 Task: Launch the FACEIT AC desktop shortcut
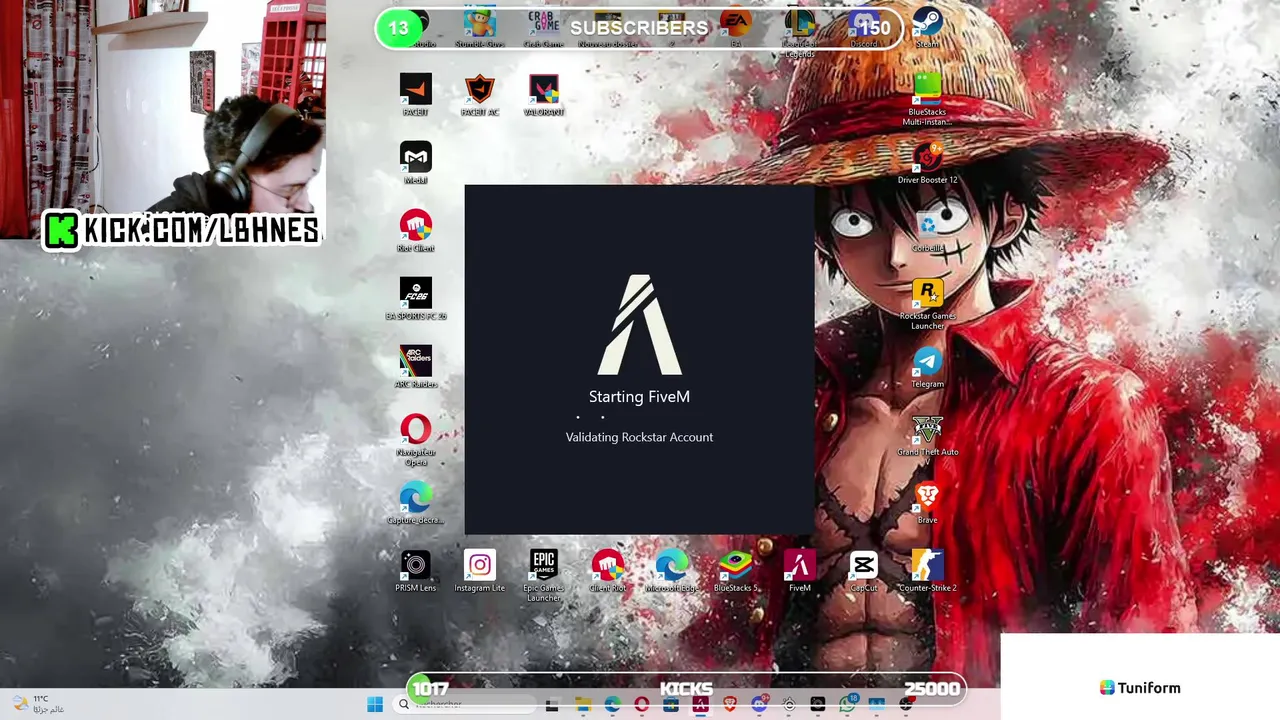[x=480, y=95]
